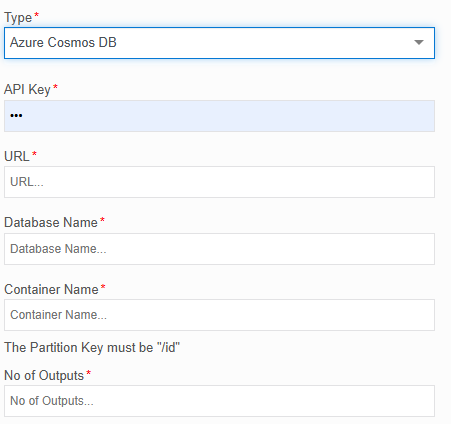The image size is (451, 424).
Task: Click the dropdown arrow in the Type field
Action: [x=419, y=43]
